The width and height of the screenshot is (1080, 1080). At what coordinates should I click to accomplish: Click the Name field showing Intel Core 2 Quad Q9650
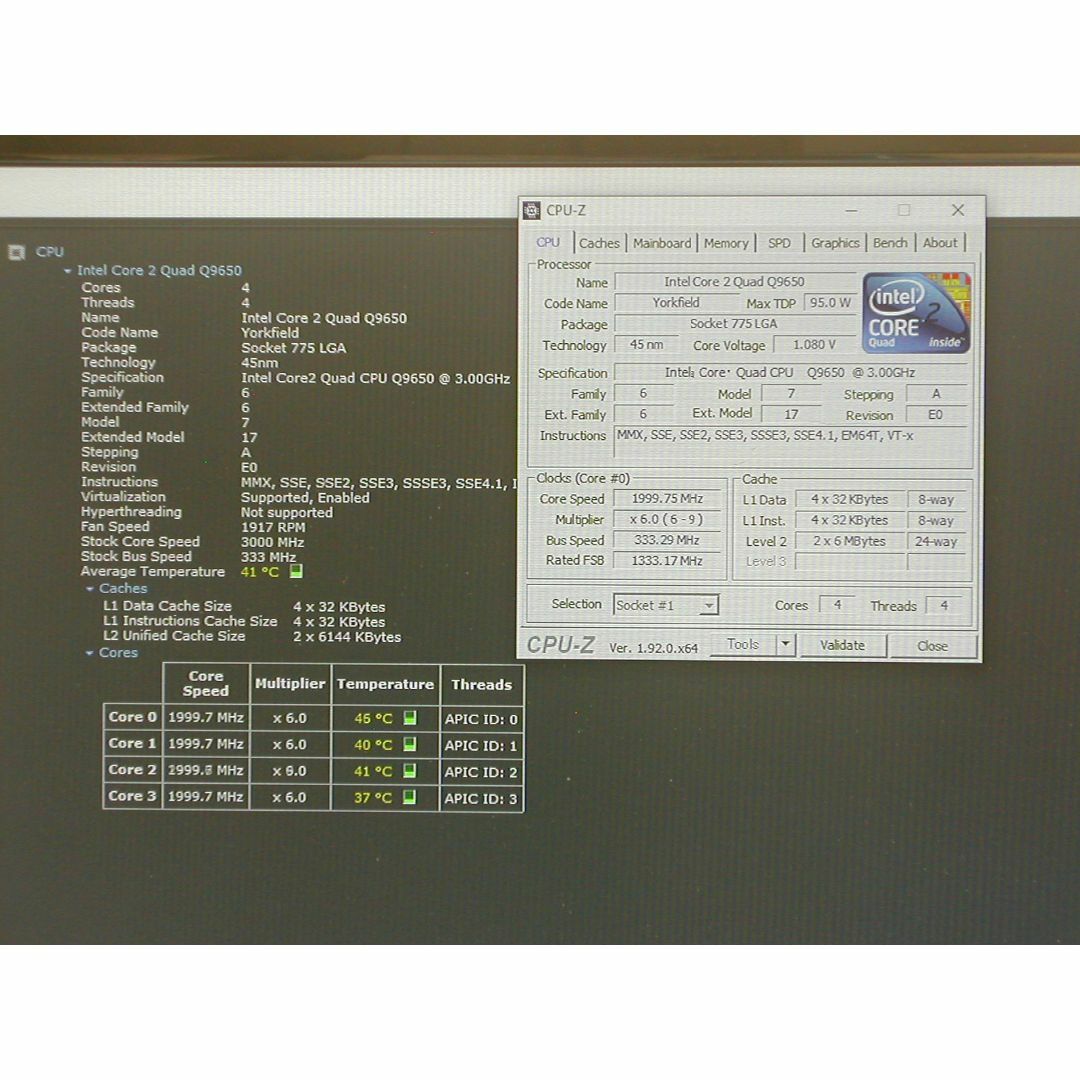click(734, 282)
